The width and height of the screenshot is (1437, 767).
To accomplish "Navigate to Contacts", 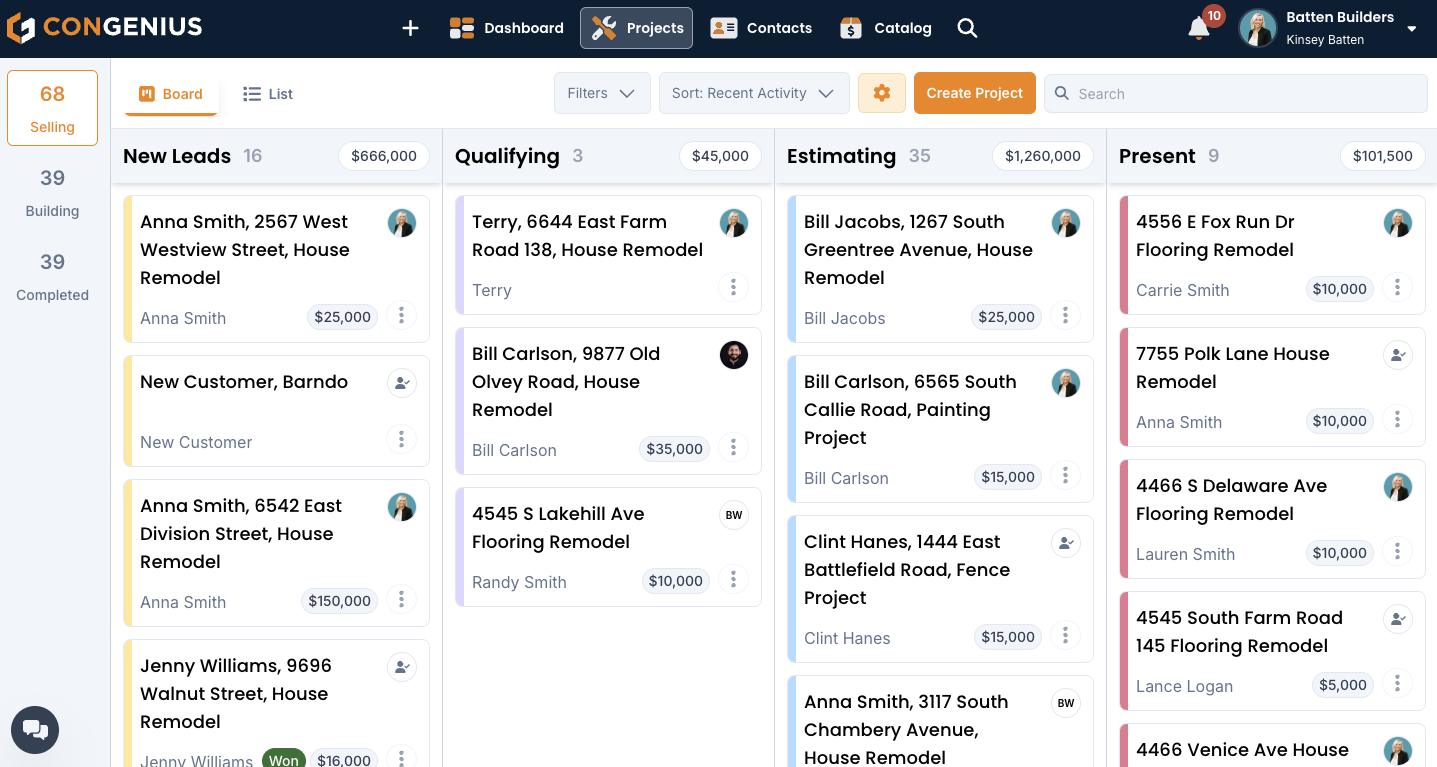I will pyautogui.click(x=761, y=28).
